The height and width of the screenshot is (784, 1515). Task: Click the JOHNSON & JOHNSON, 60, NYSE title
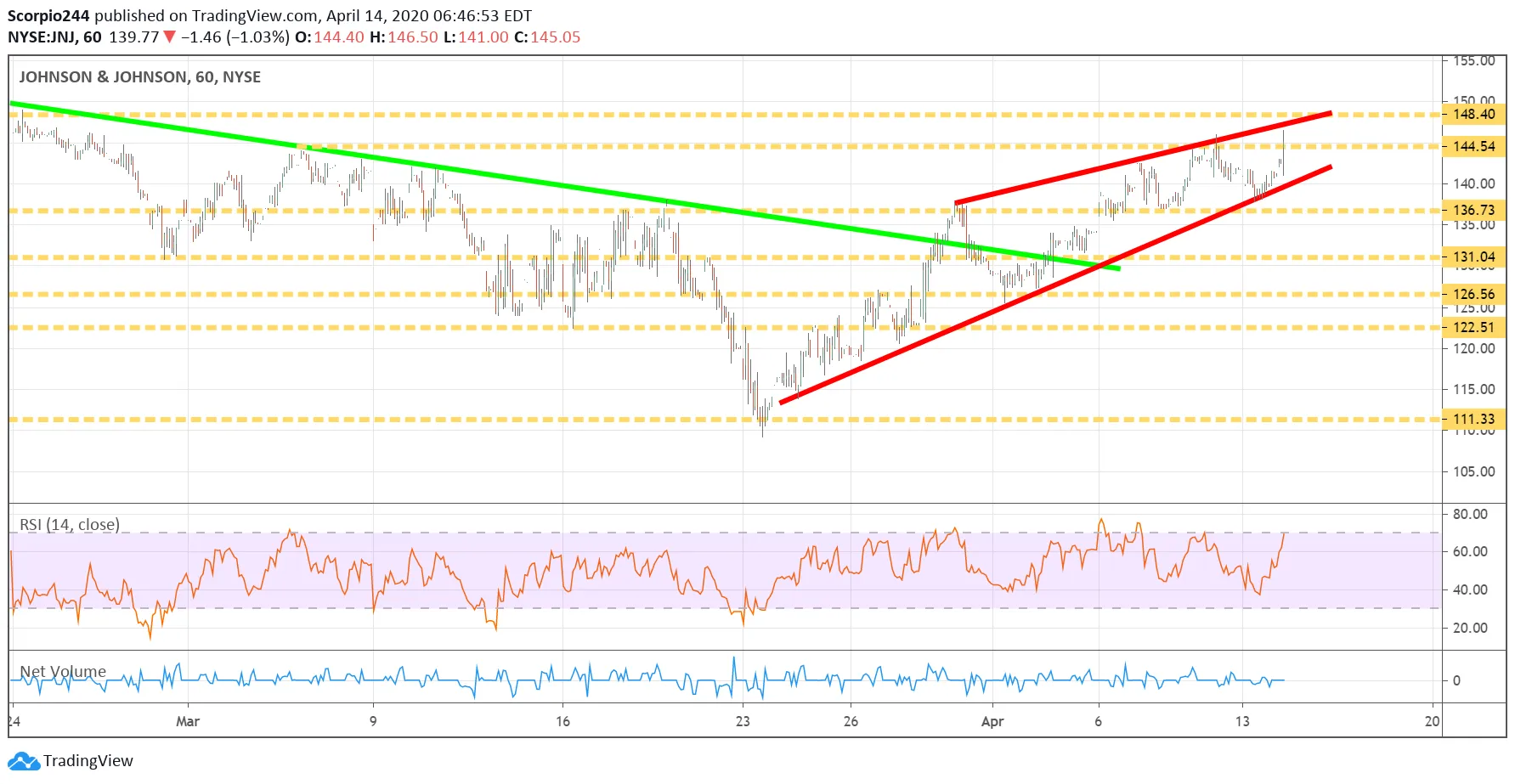pos(140,77)
